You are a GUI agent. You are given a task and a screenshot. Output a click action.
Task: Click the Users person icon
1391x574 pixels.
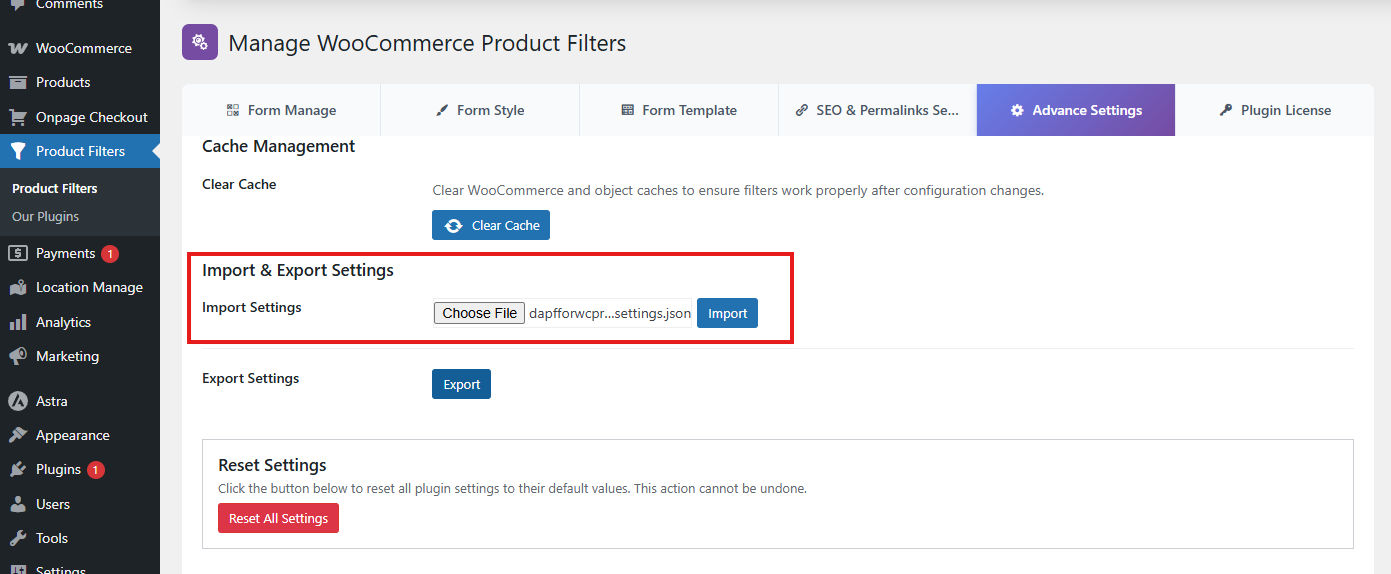[x=17, y=504]
